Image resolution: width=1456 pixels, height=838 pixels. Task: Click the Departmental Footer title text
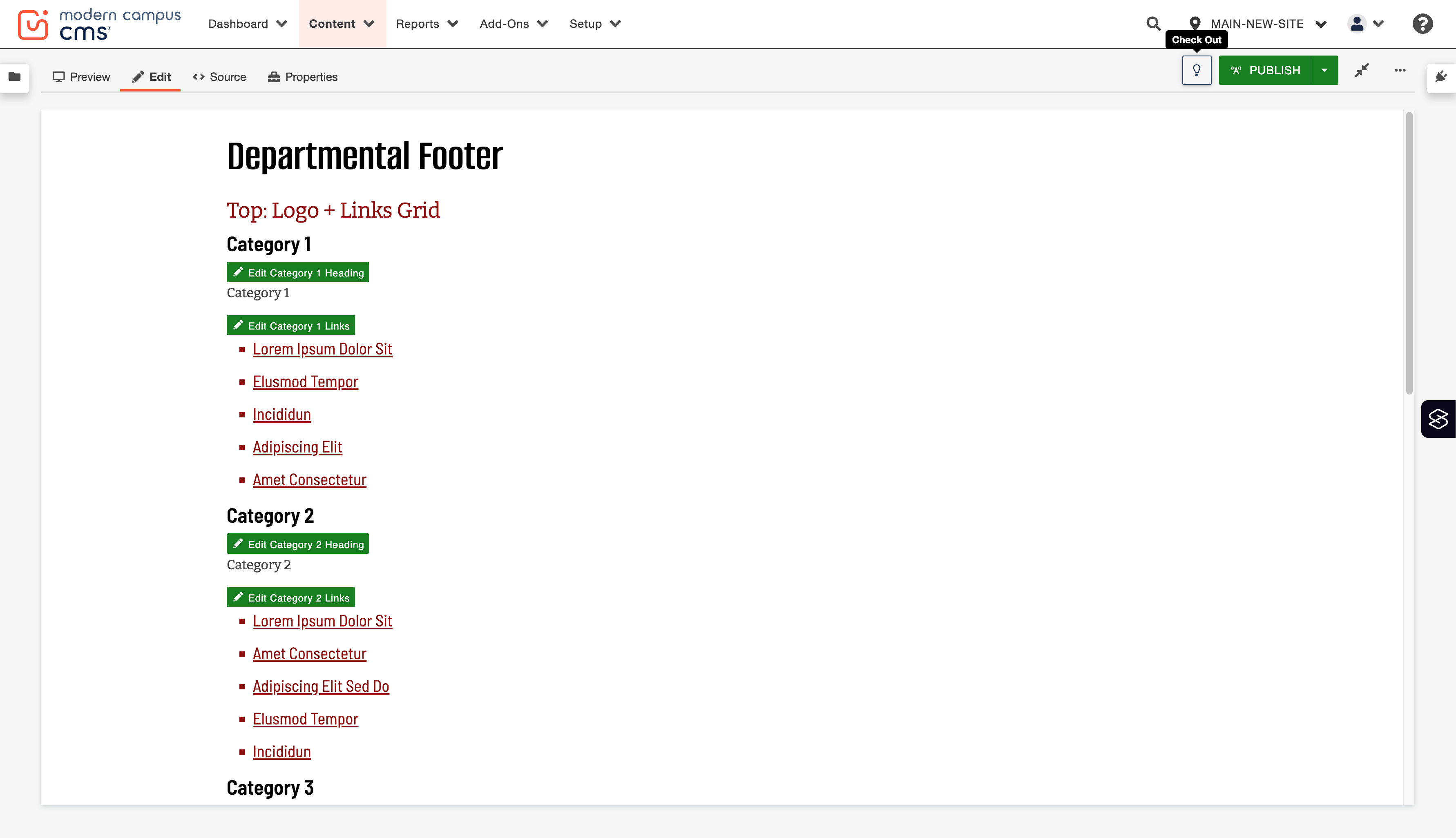coord(364,156)
